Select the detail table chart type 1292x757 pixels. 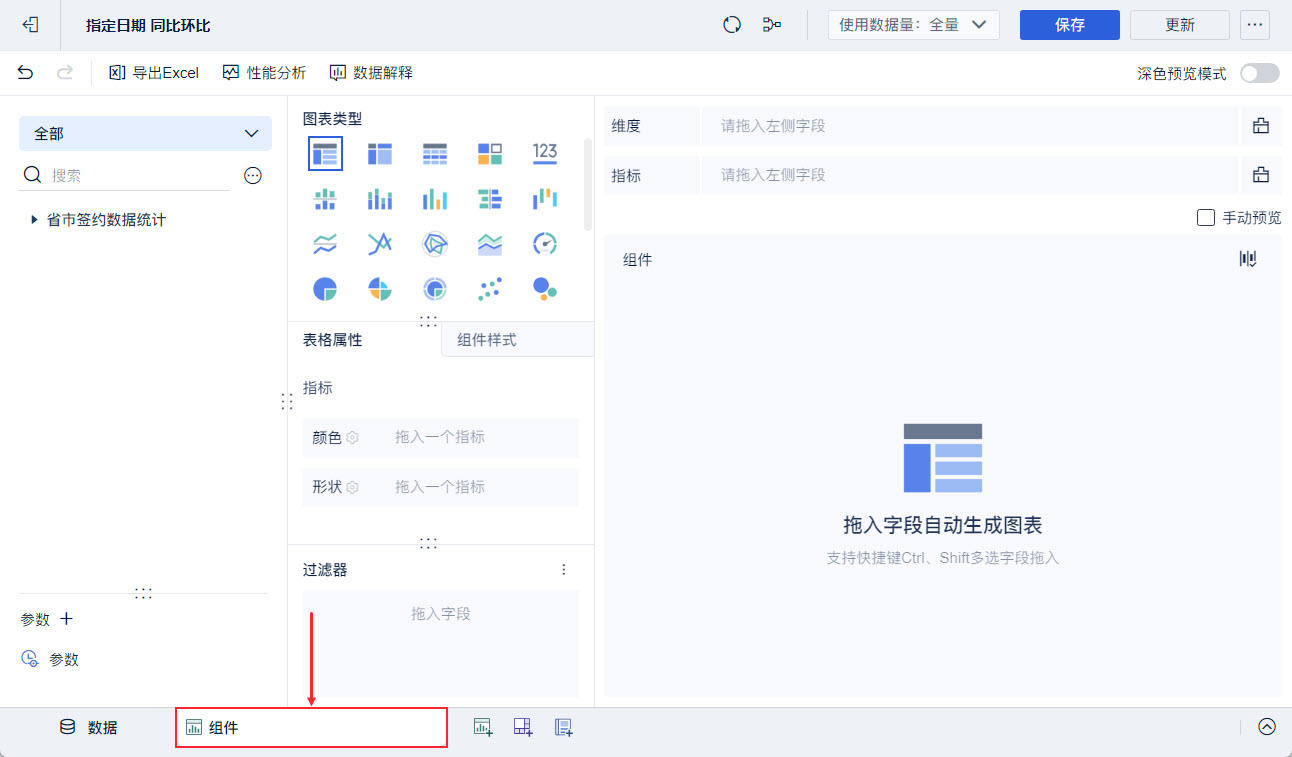pyautogui.click(x=435, y=153)
